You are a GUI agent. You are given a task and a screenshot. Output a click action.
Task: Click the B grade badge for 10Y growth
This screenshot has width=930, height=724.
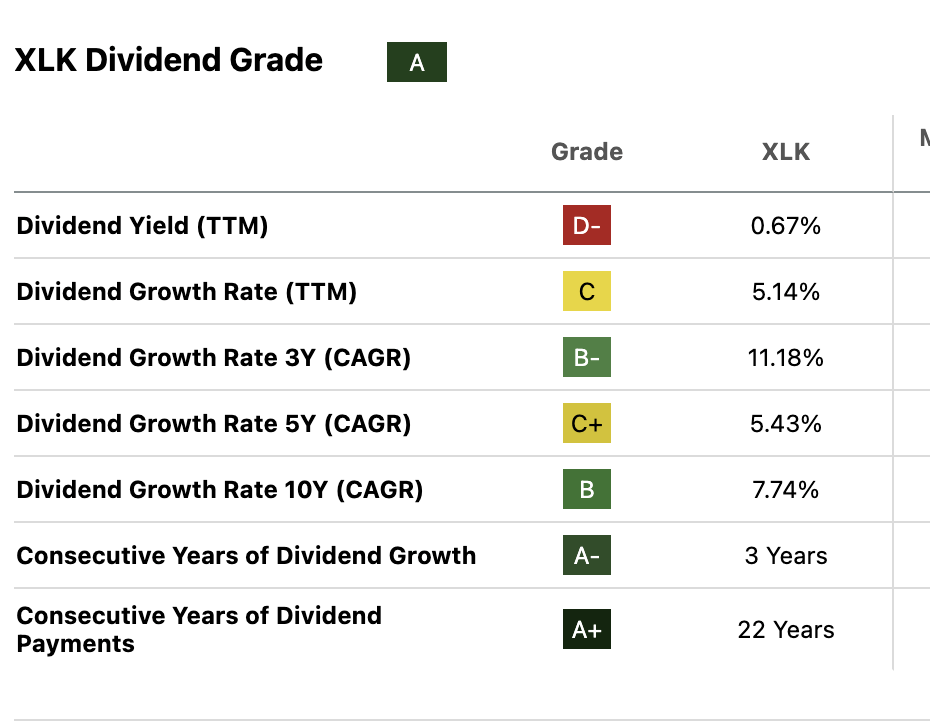tap(587, 490)
